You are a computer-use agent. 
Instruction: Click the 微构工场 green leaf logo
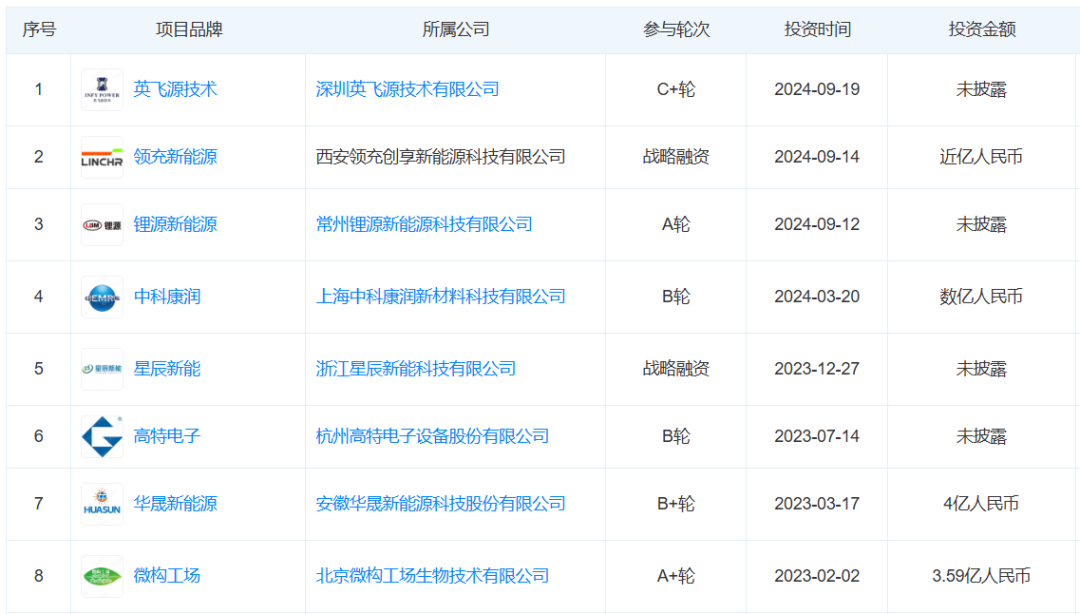click(102, 576)
